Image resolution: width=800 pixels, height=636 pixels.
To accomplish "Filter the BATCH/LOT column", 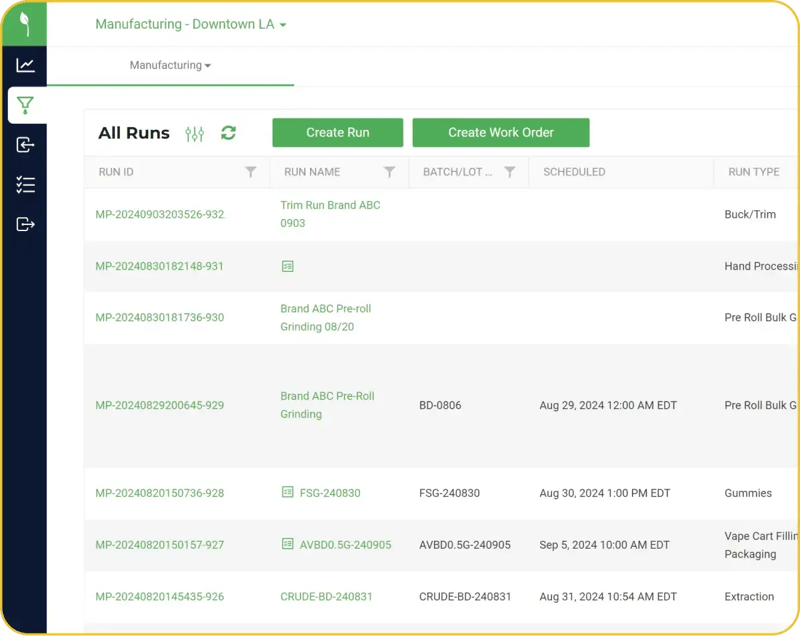I will click(x=509, y=172).
